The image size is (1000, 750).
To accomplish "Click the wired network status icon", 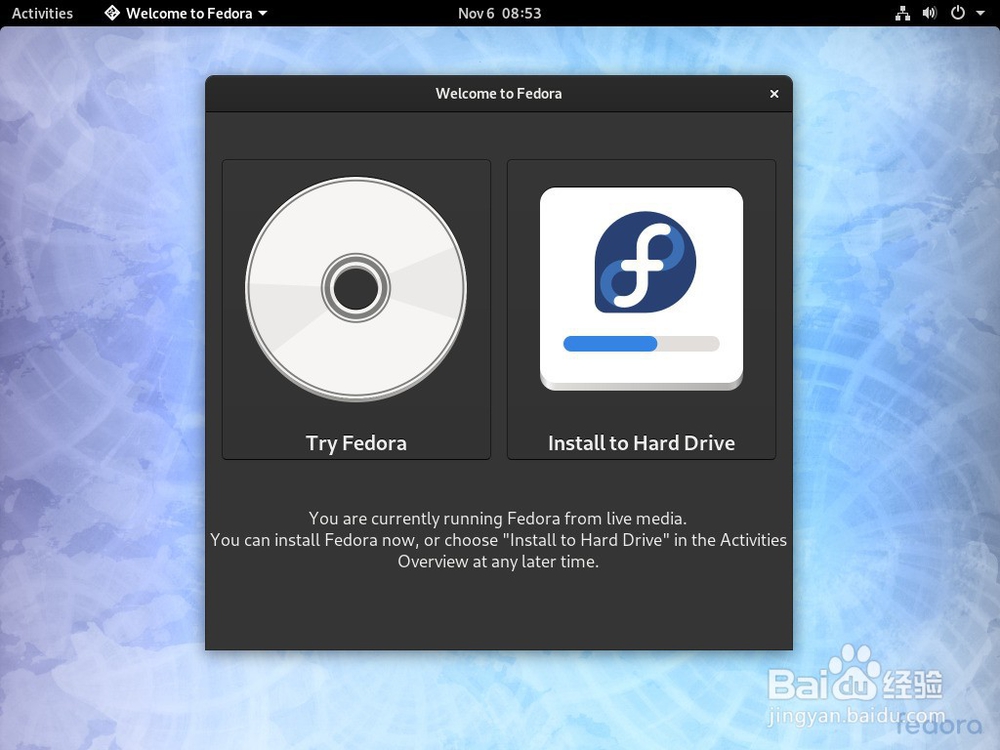I will pyautogui.click(x=902, y=13).
